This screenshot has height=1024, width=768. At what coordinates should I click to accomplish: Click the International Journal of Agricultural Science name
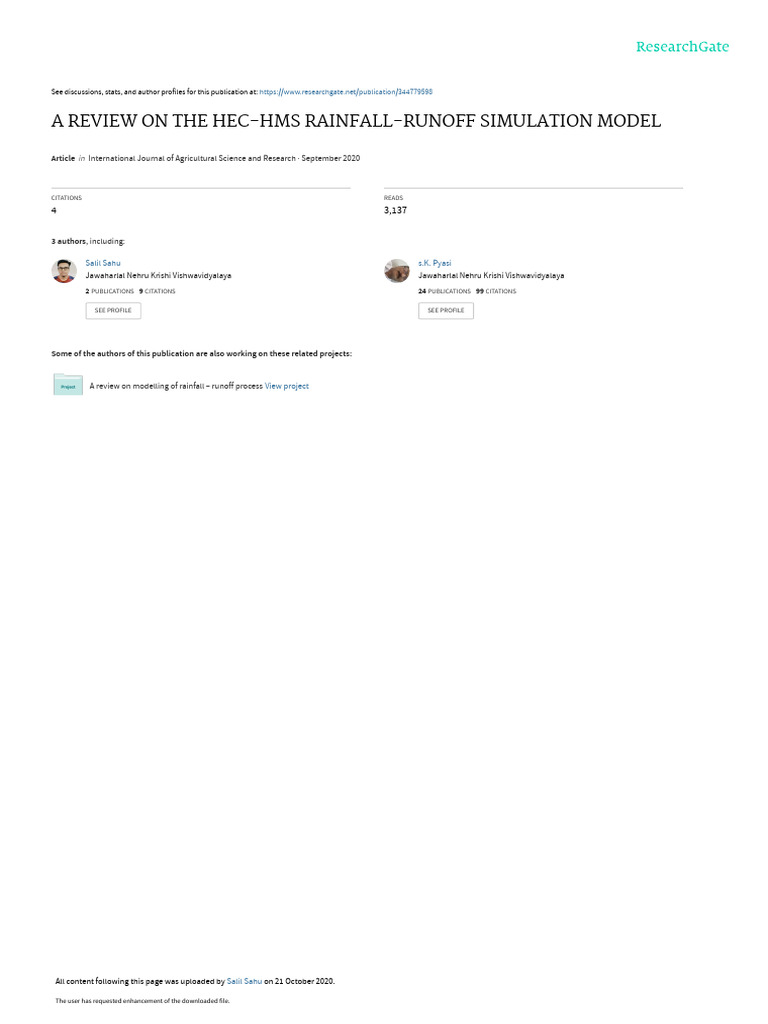[x=192, y=158]
